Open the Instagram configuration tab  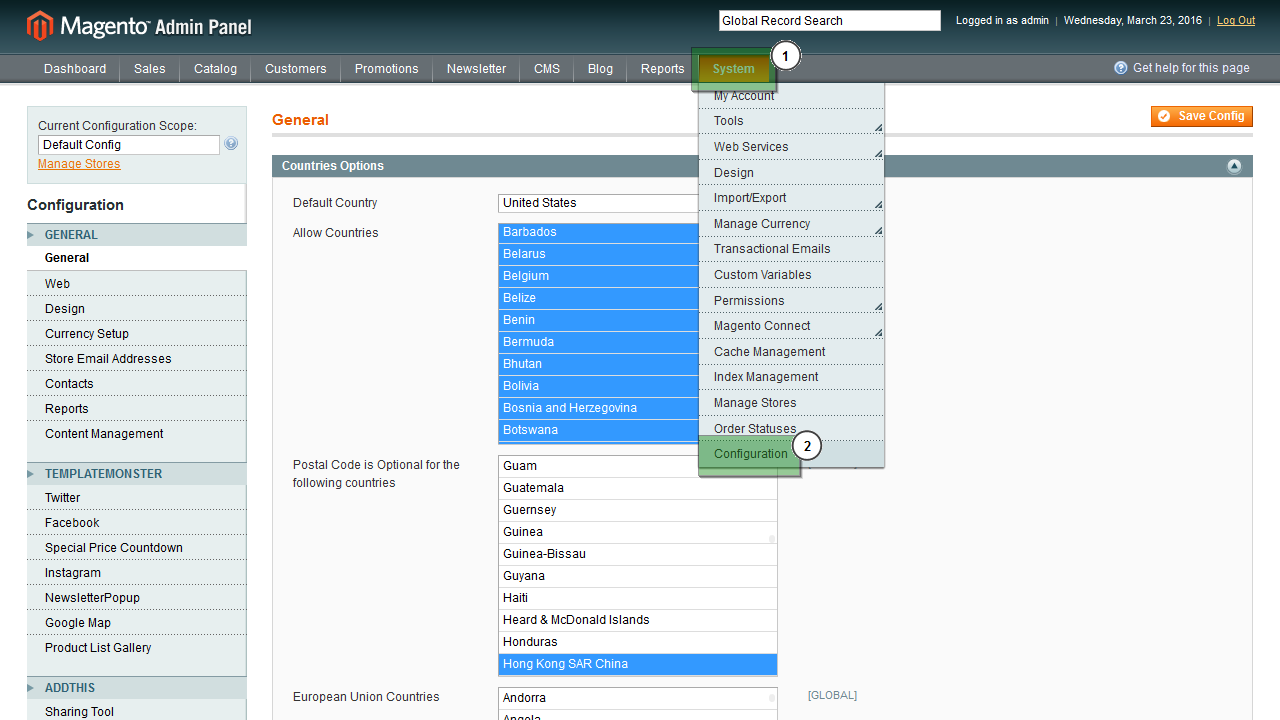coord(137,573)
